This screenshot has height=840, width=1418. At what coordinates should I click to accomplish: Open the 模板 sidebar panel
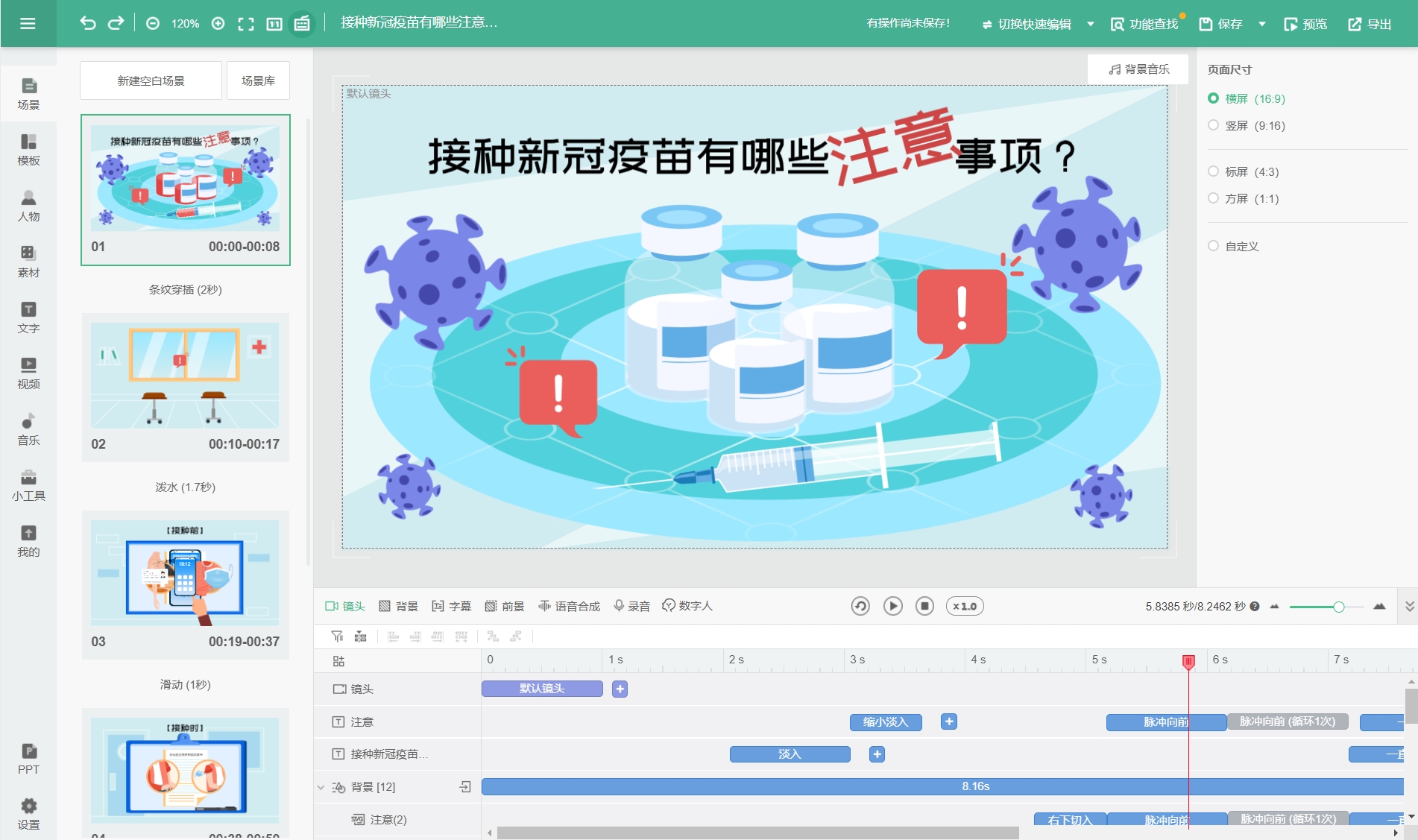tap(28, 150)
